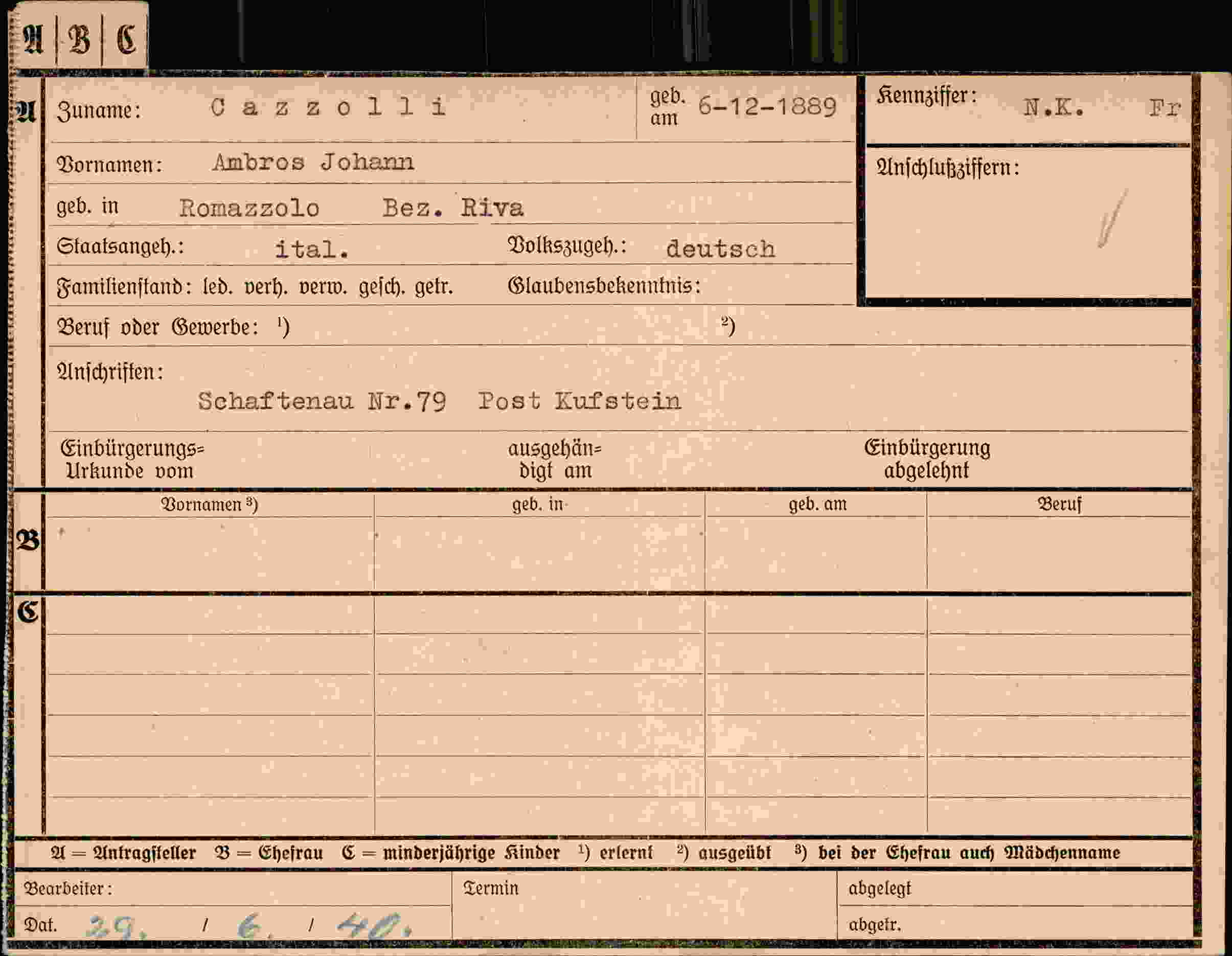Screen dimensions: 1232x956
Task: Click the first names 'Ambros Johann'
Action: tap(314, 163)
